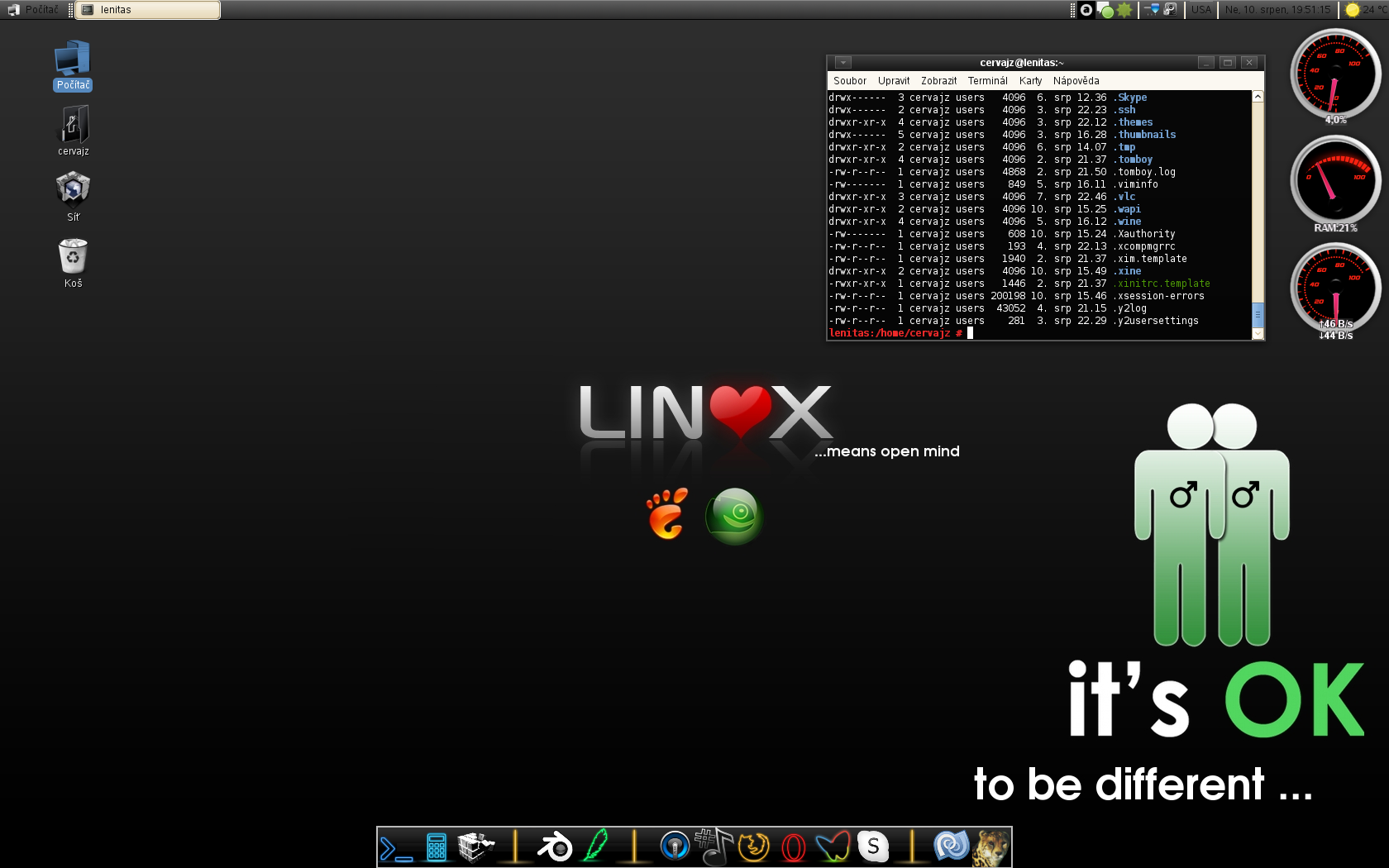Image resolution: width=1389 pixels, height=868 pixels.
Task: Open the Zobrazit menu in terminal
Action: click(x=939, y=81)
